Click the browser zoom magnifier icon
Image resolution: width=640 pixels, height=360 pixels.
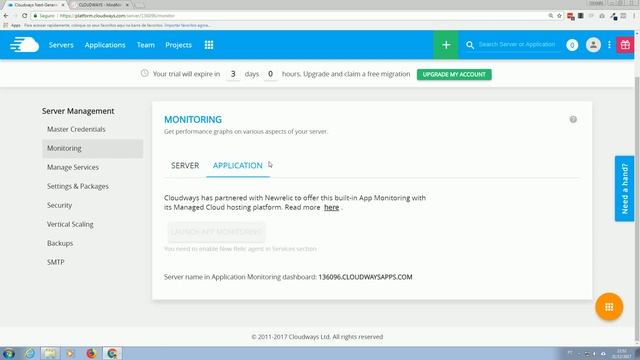pyautogui.click(x=551, y=16)
